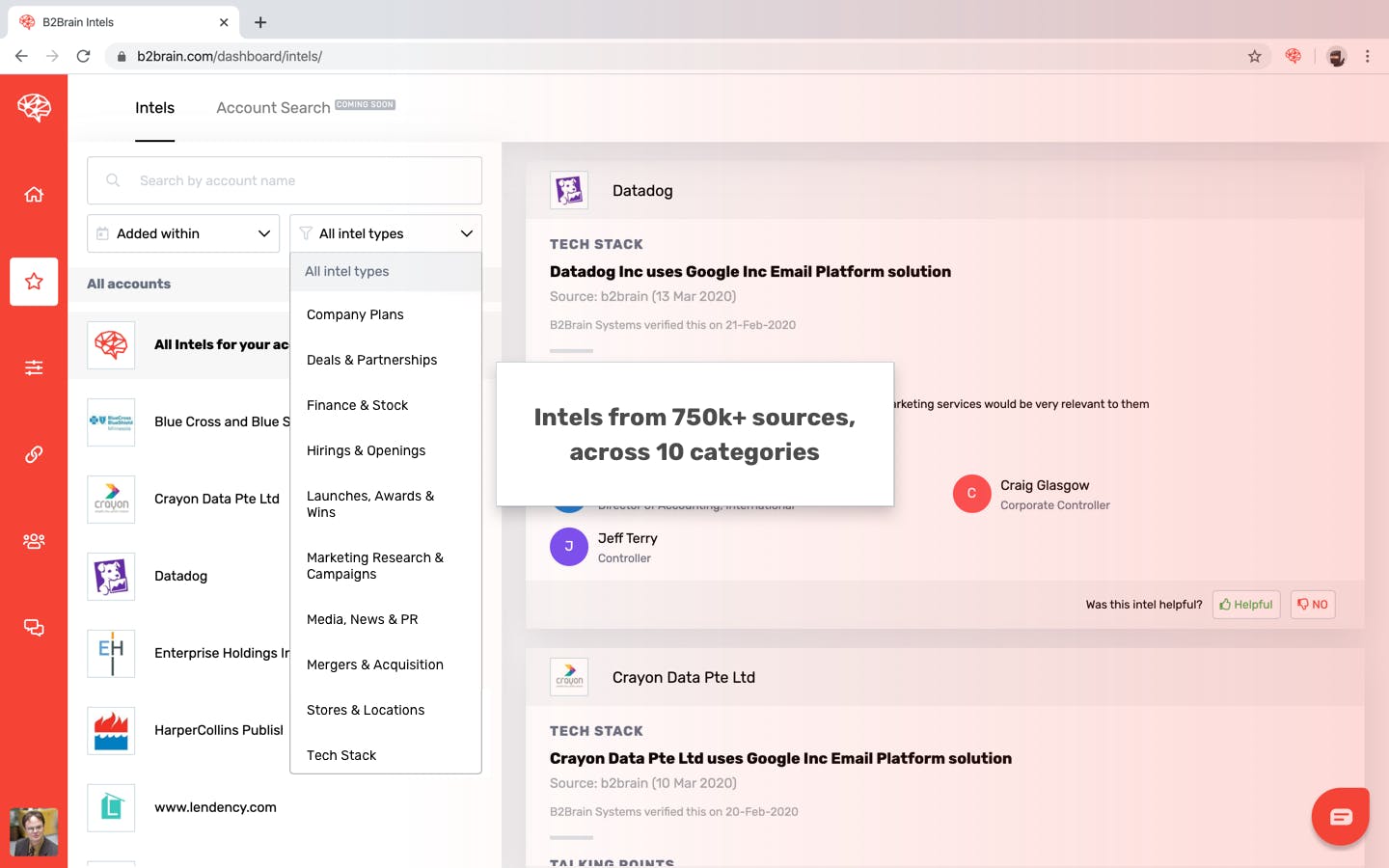1389x868 pixels.
Task: Bookmark this page with star icon
Action: pos(1255,56)
